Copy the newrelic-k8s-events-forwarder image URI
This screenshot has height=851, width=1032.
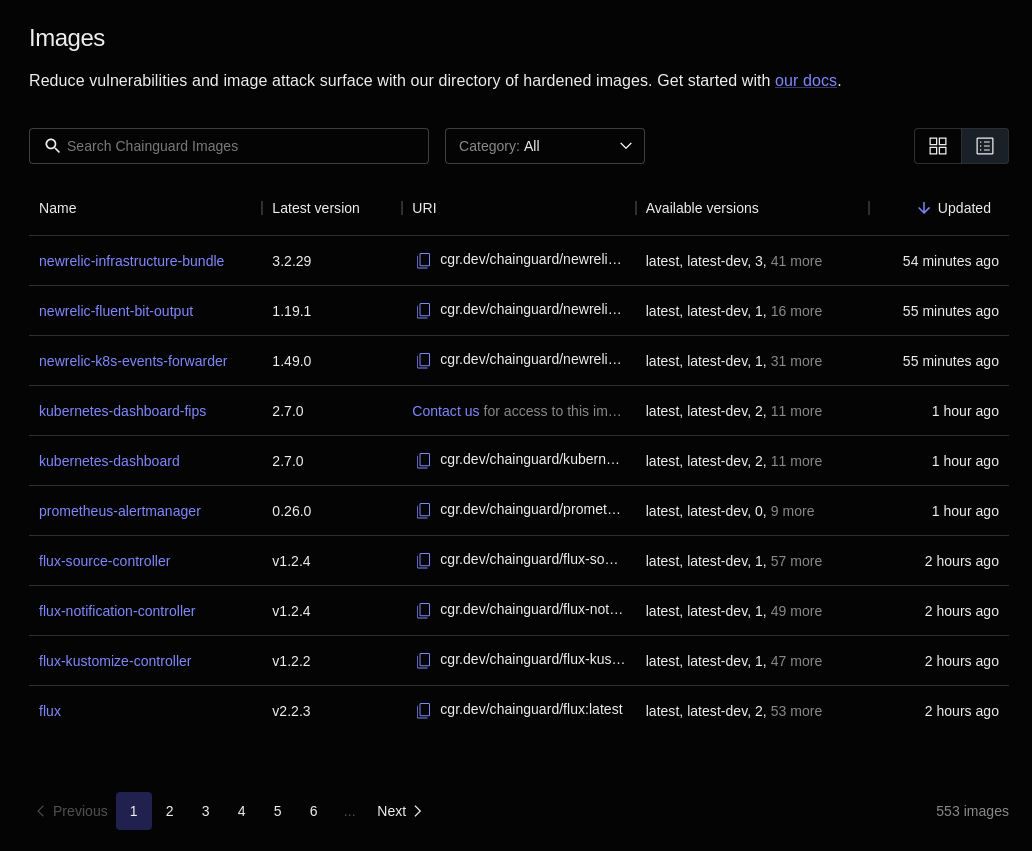[x=423, y=360]
